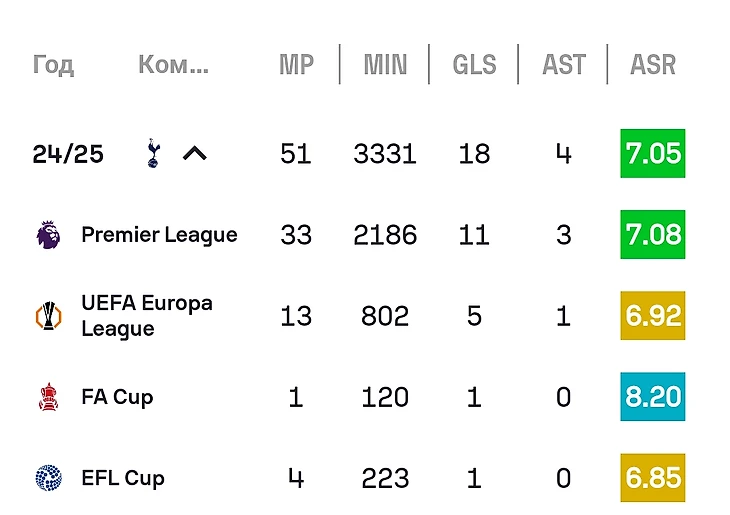Click the UEFA Europa League trophy icon

48,316
